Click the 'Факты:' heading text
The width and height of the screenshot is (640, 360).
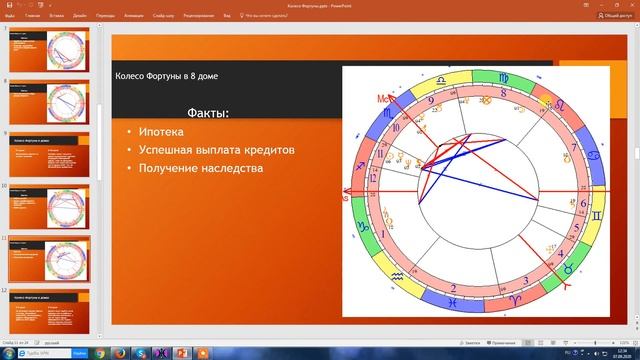(208, 113)
